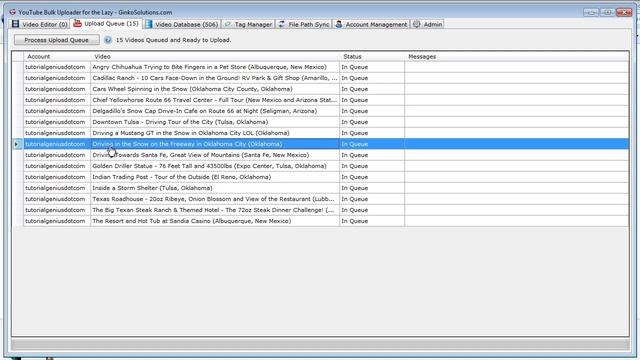The height and width of the screenshot is (360, 640).
Task: Click Messages cell of Indian Trading Post row
Action: click(x=517, y=177)
